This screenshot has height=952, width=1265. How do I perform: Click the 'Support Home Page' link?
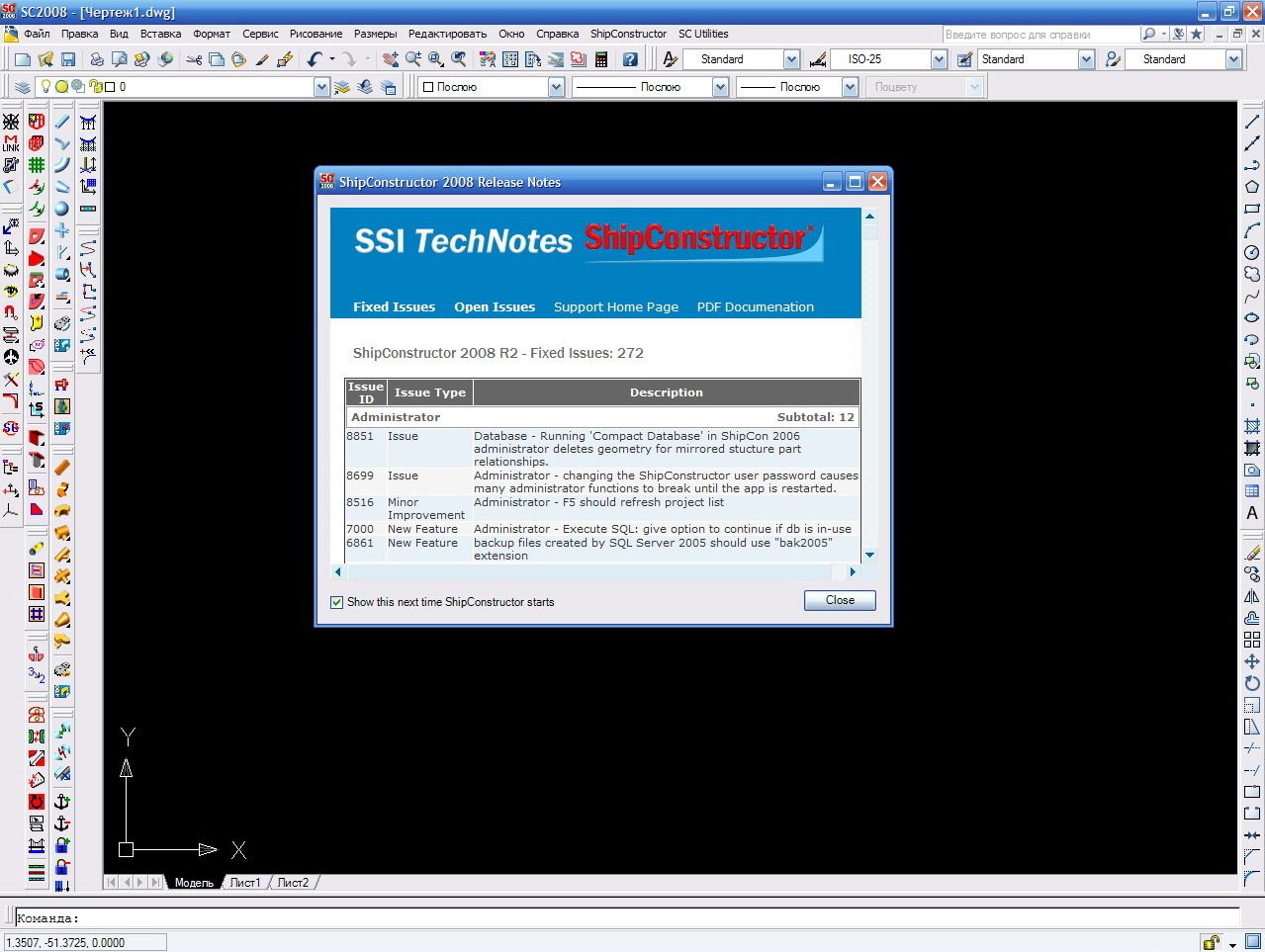pos(615,307)
